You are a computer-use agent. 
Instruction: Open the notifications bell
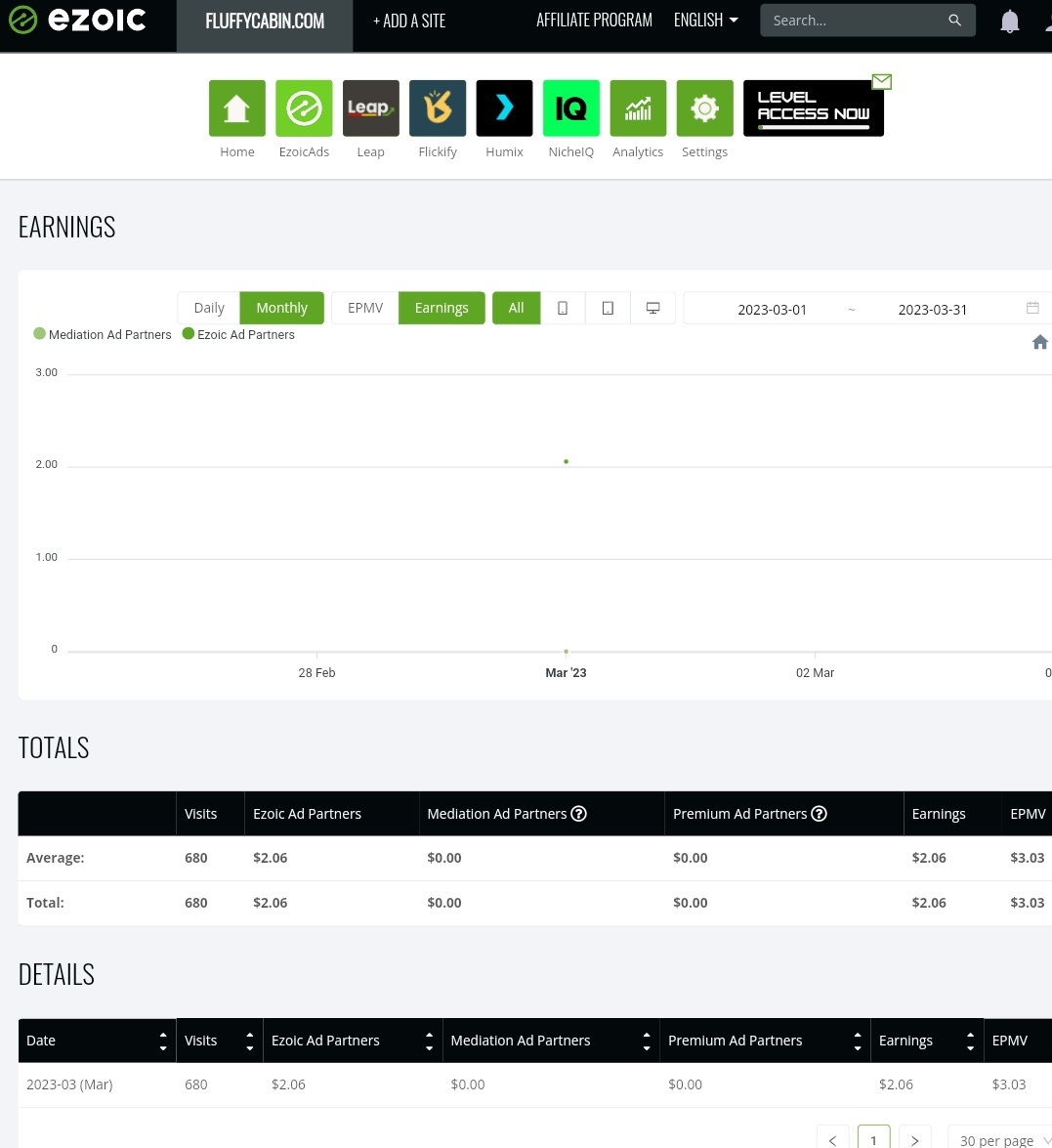click(x=1010, y=21)
